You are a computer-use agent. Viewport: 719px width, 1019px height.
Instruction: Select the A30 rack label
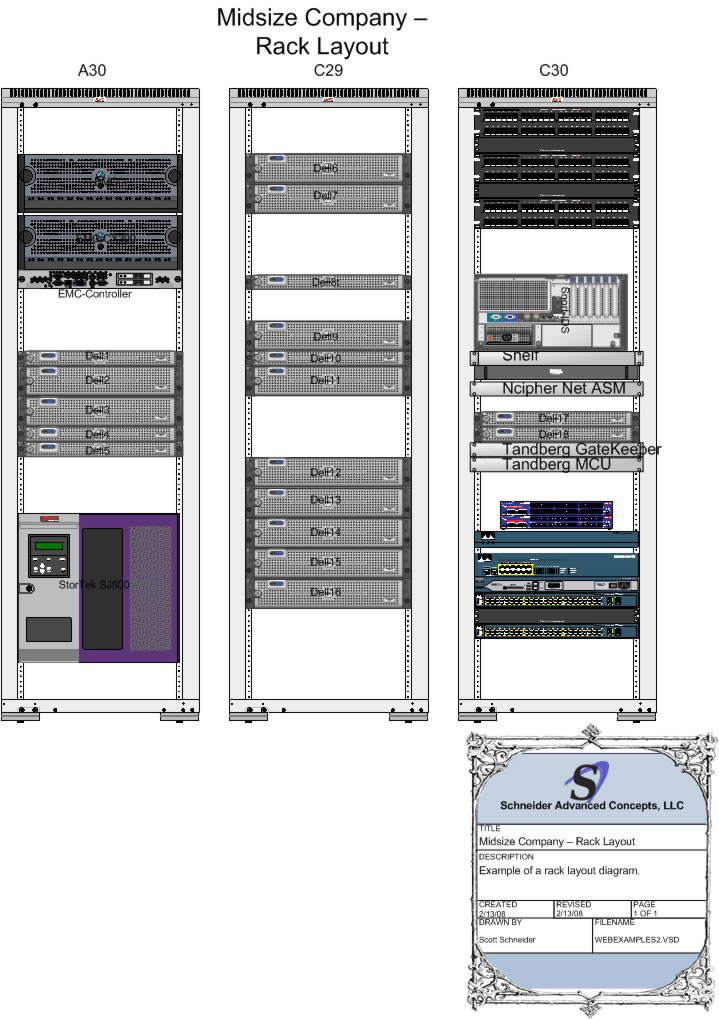(92, 70)
